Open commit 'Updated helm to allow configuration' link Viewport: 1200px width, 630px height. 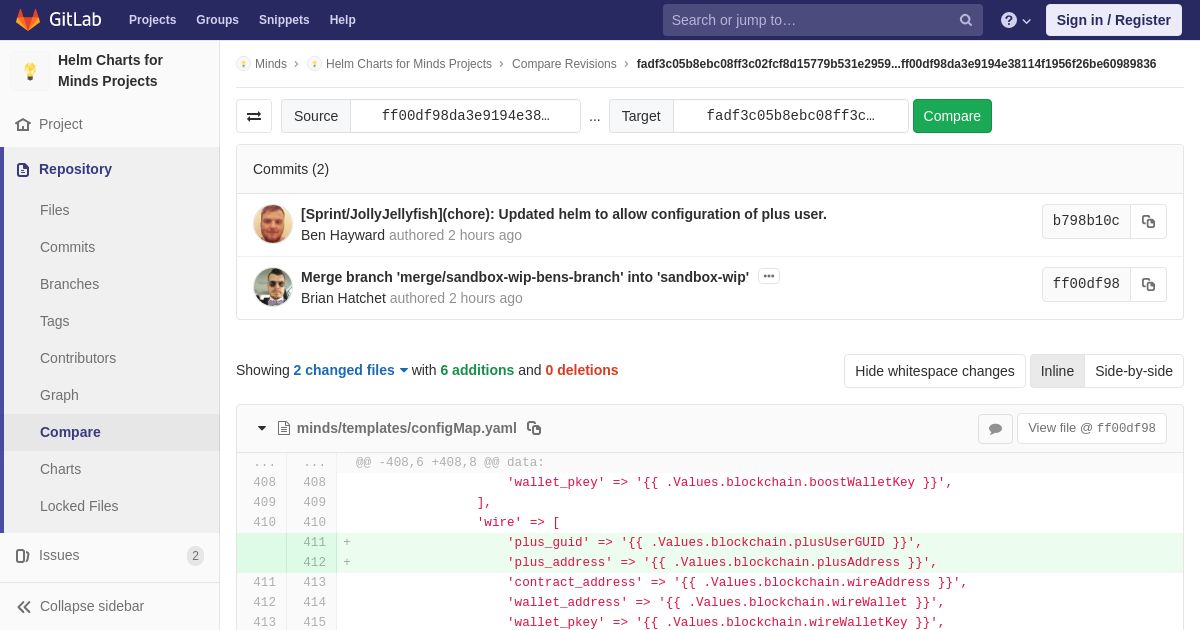pos(564,214)
